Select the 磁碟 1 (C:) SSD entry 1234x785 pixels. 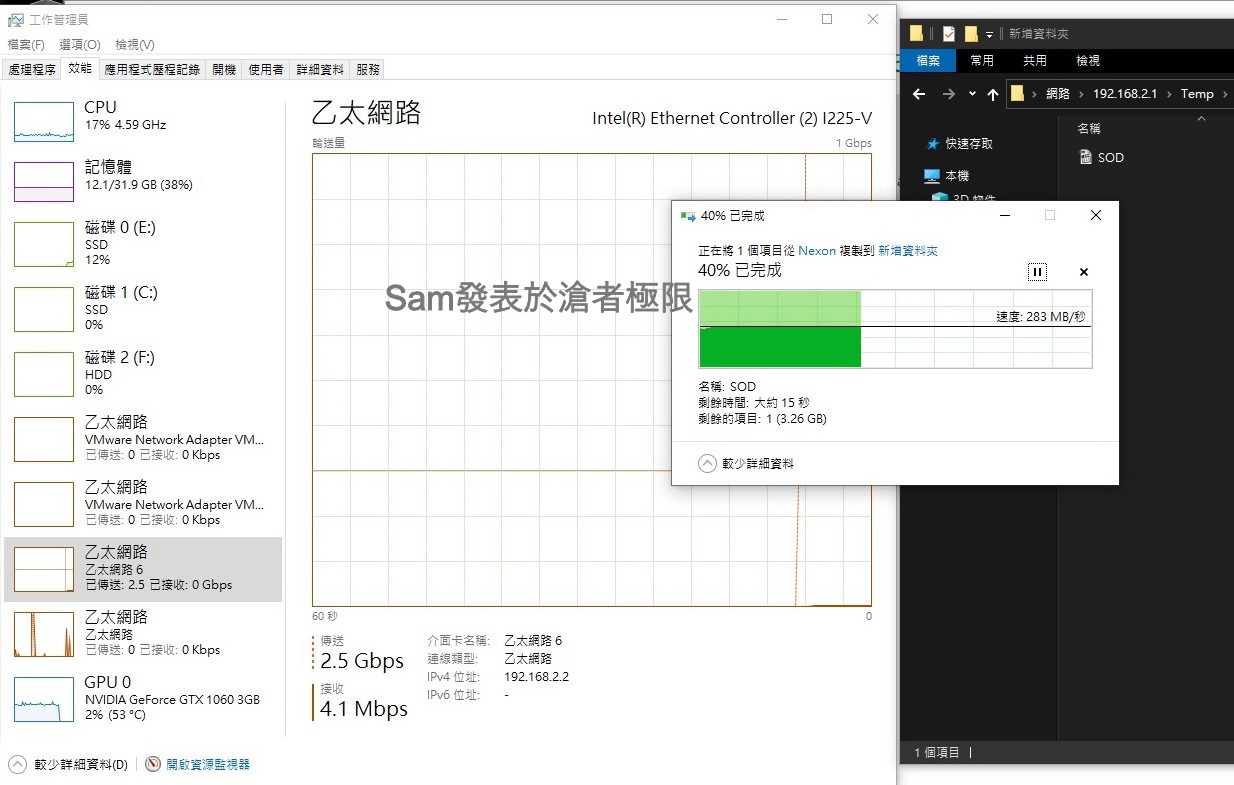pos(143,308)
